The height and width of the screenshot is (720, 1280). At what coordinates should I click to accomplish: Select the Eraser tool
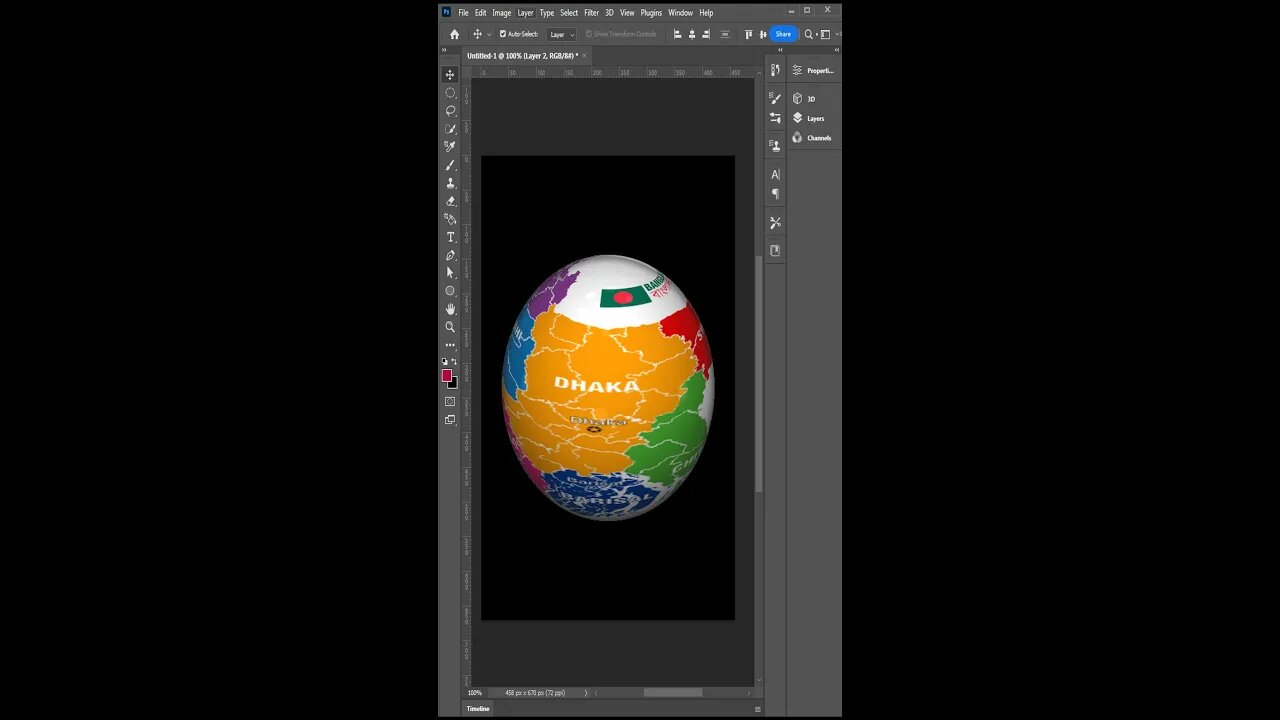(x=450, y=201)
